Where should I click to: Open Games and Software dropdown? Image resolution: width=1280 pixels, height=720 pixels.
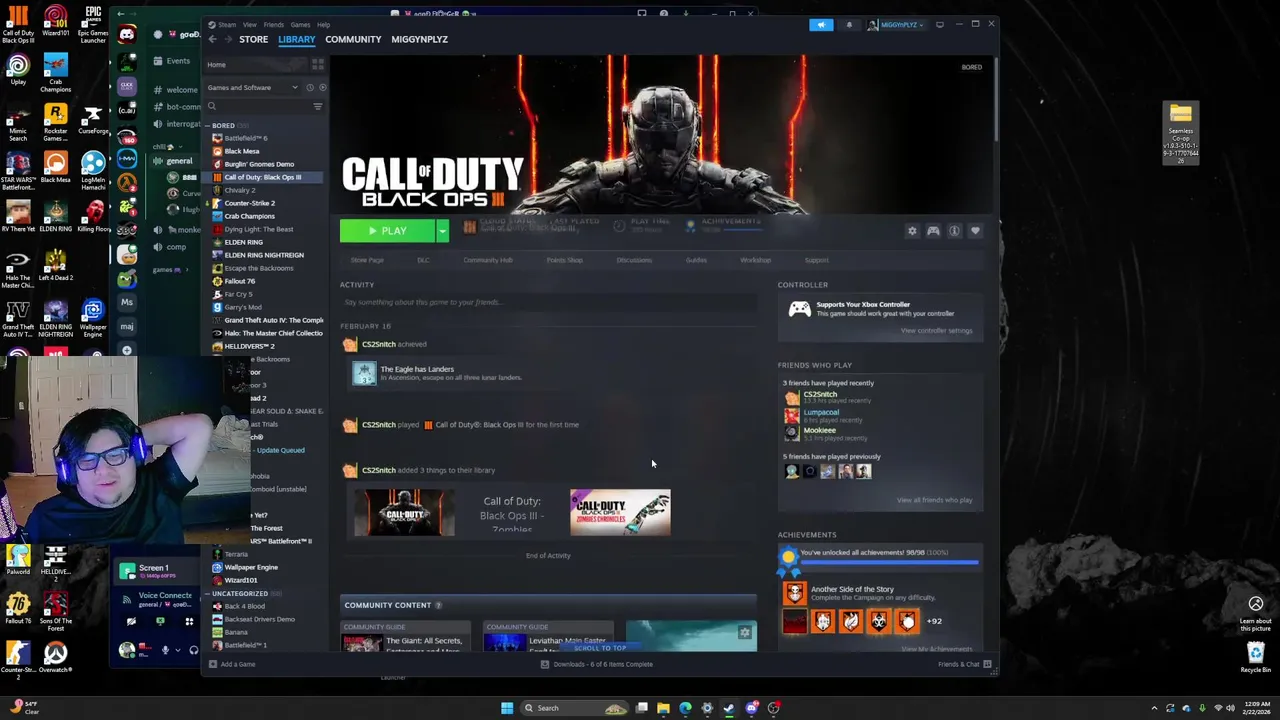tap(253, 87)
